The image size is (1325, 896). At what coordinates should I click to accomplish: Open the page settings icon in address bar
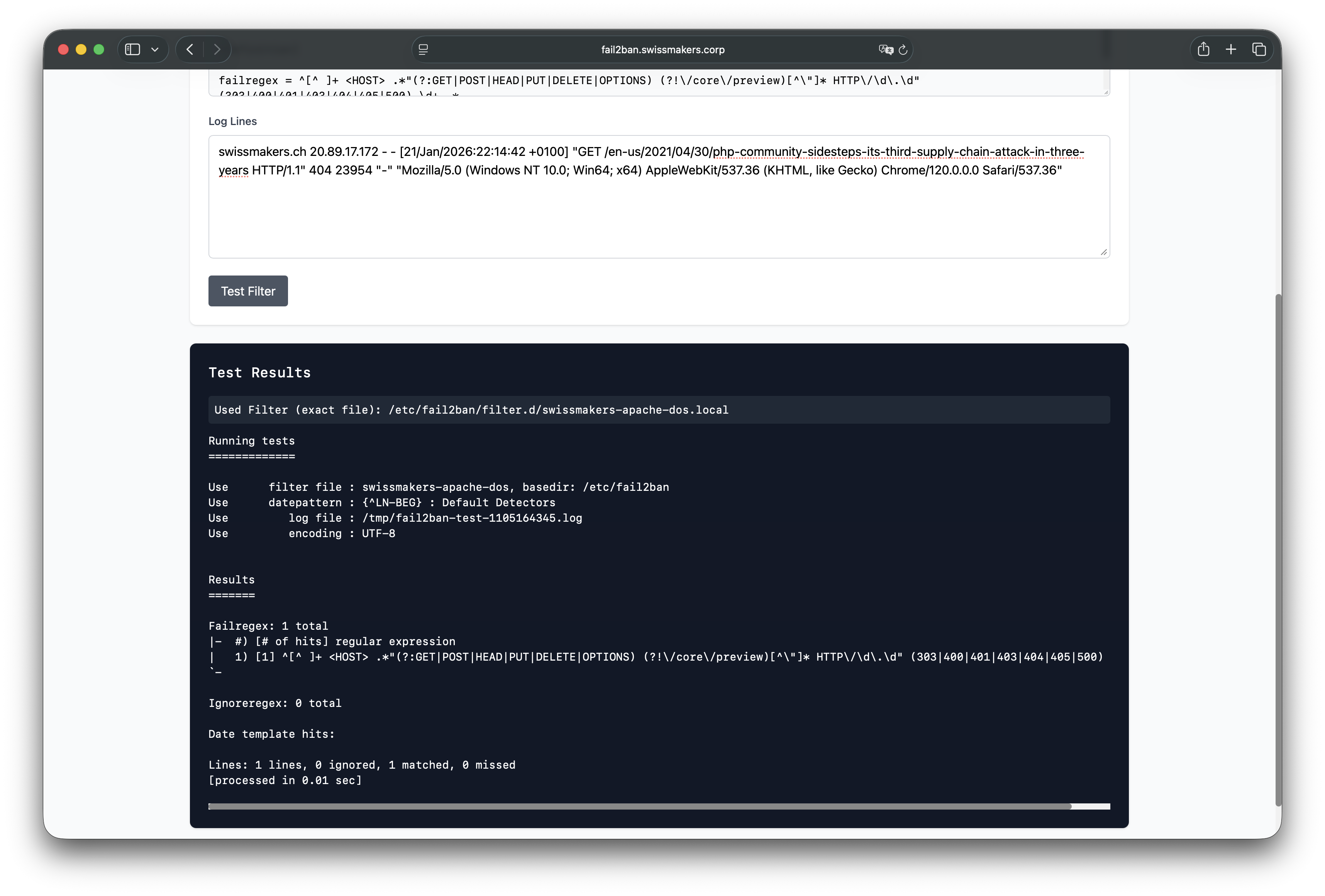pos(423,50)
